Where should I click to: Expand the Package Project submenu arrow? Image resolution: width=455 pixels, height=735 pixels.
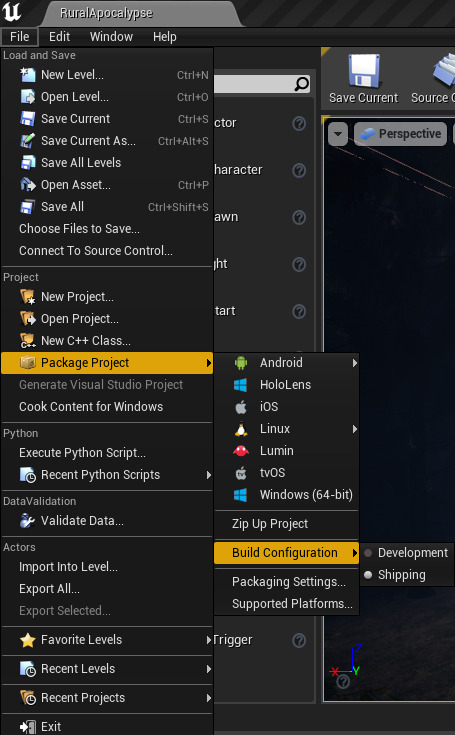[209, 363]
